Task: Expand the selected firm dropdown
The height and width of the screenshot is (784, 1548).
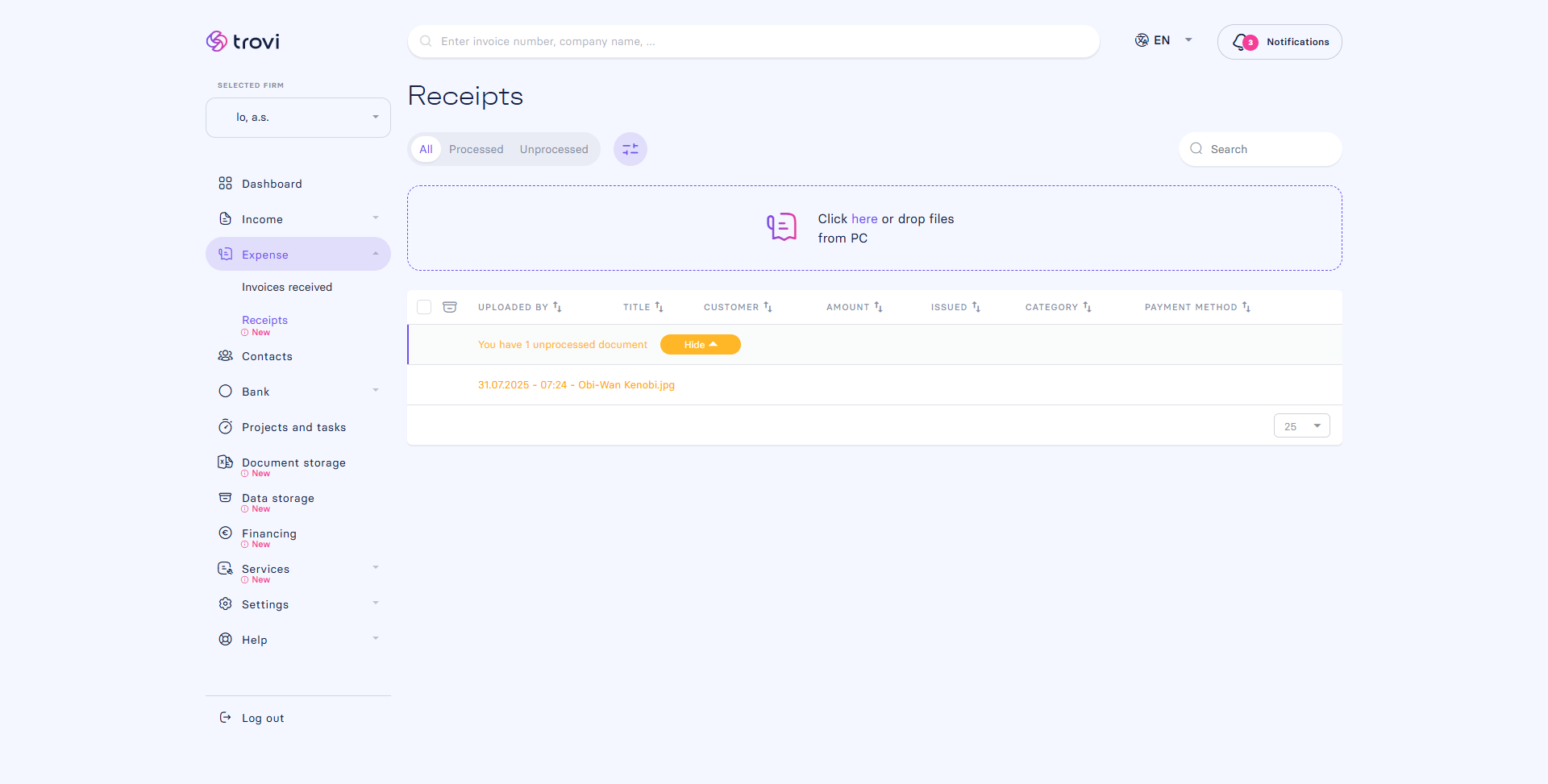Action: point(298,118)
